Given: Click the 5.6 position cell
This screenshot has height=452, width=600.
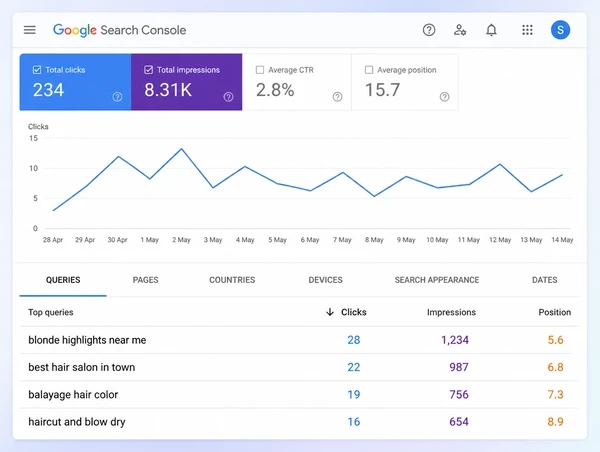Looking at the screenshot, I should coord(555,340).
